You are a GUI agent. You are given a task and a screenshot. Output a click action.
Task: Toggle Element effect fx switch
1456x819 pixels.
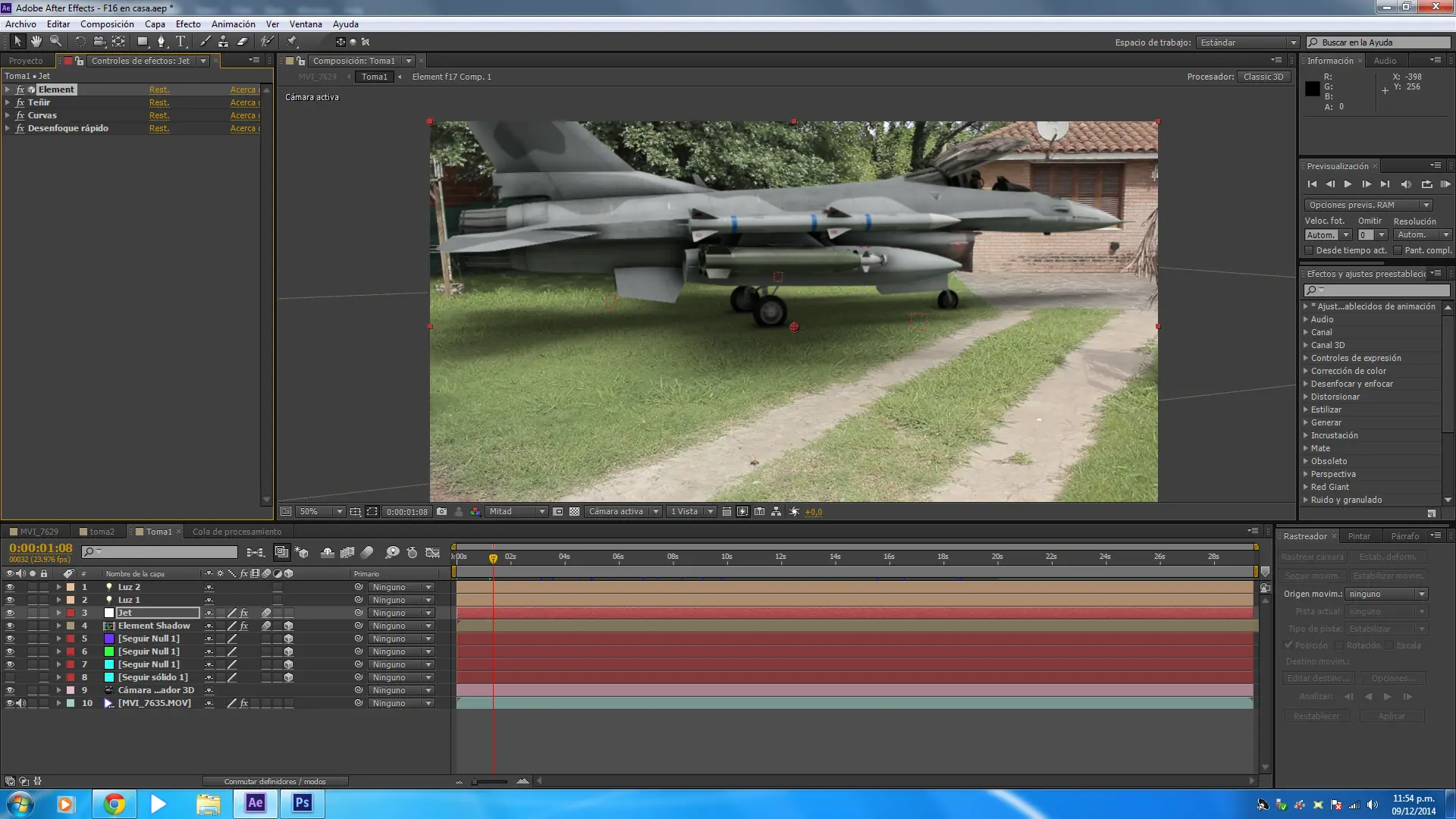tap(20, 89)
